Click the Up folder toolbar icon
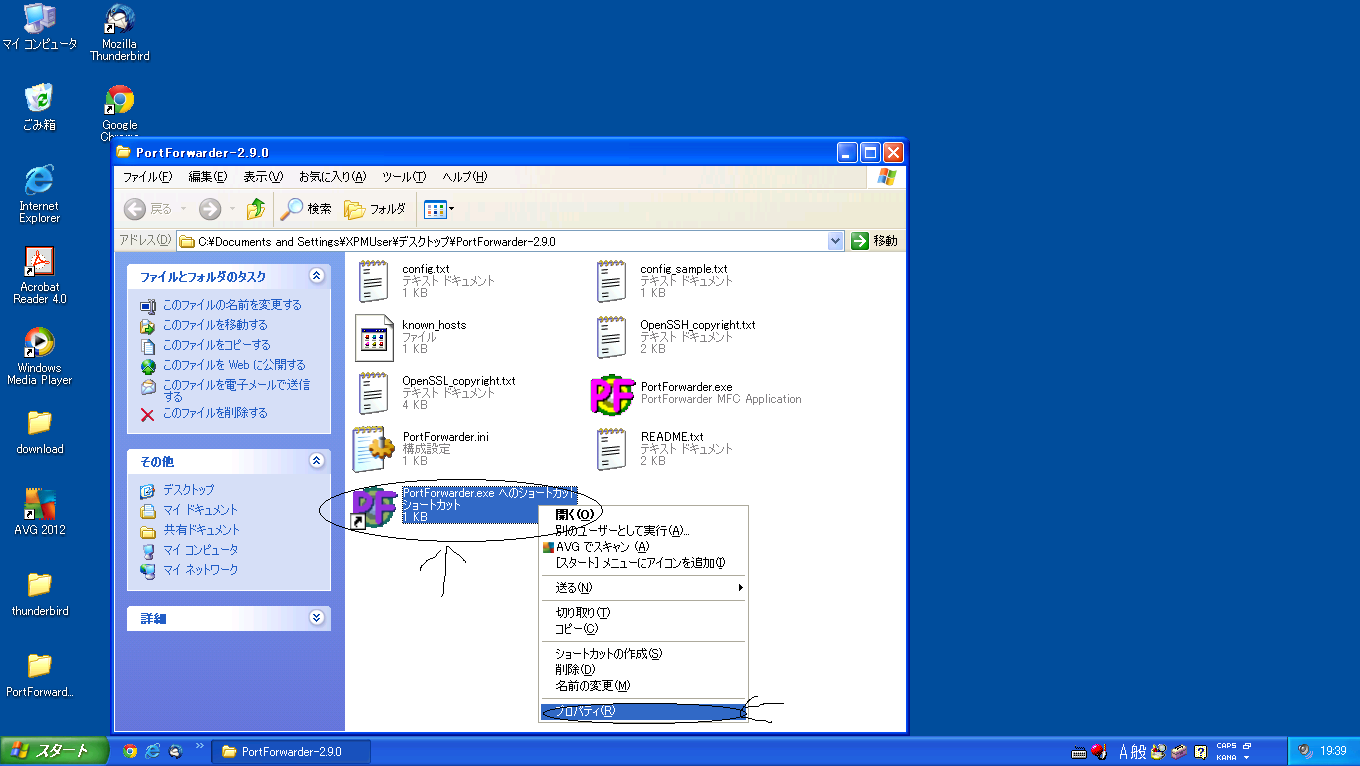The image size is (1360, 766). click(256, 209)
